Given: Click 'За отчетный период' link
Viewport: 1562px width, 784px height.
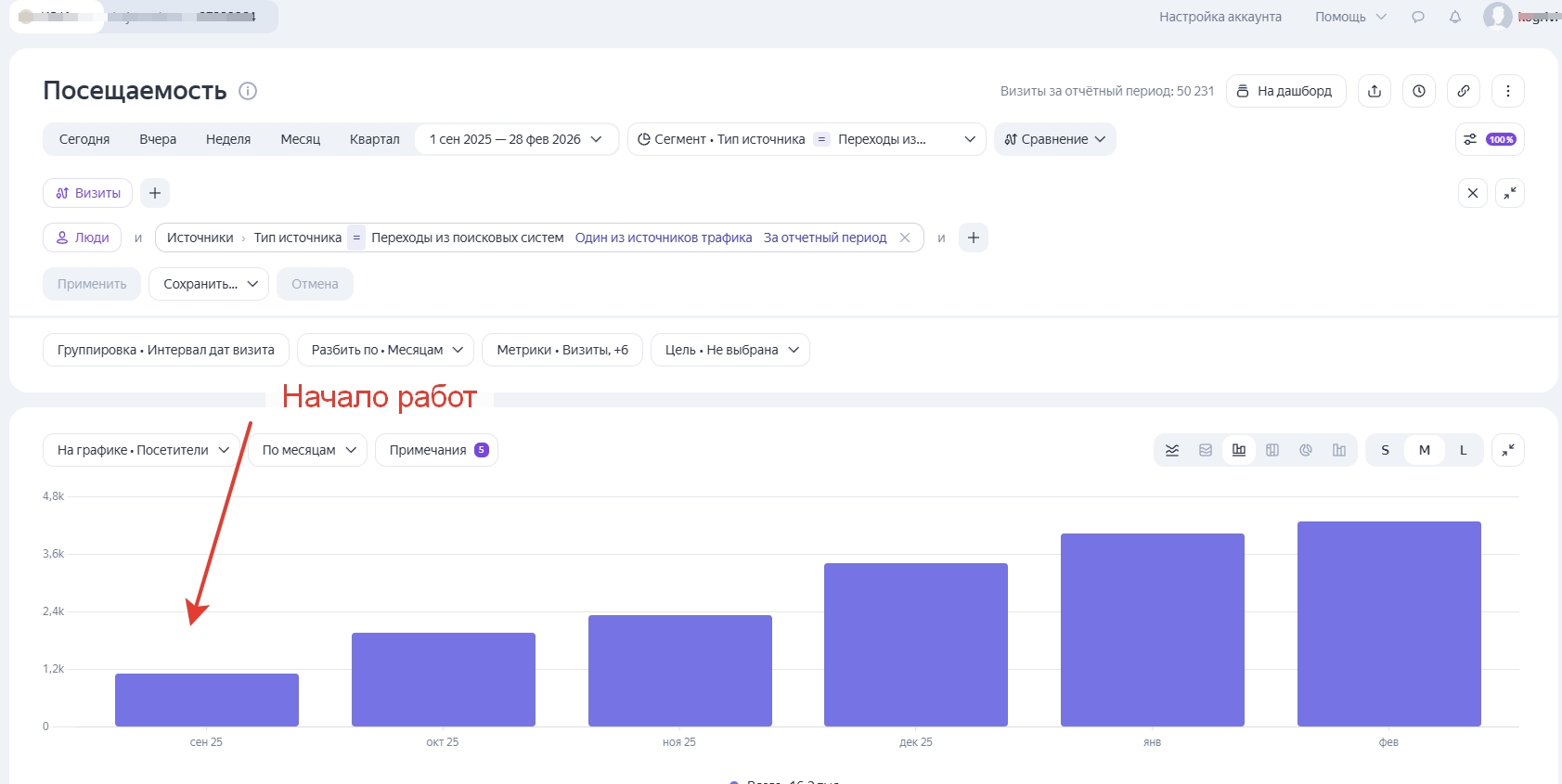Looking at the screenshot, I should click(x=825, y=238).
